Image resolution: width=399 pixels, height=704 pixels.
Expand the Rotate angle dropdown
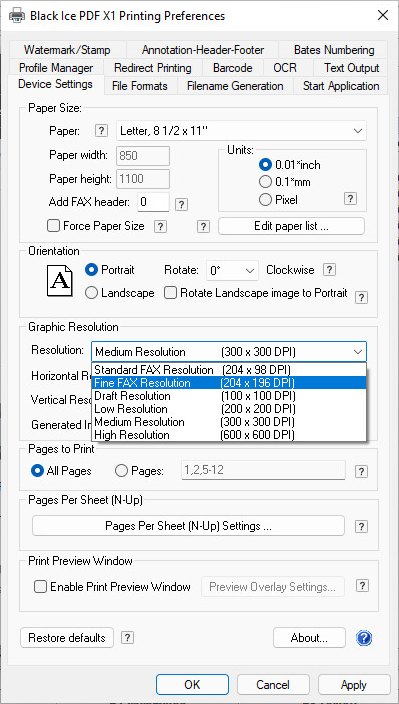pyautogui.click(x=232, y=271)
